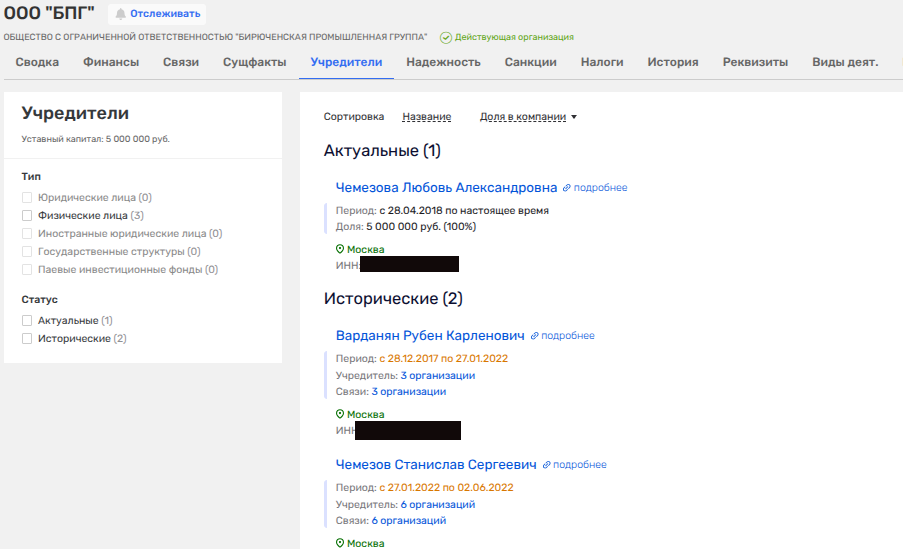Open Чемезов Станислав Сергеевич profile link
Screen dimensions: 903x549
(436, 465)
